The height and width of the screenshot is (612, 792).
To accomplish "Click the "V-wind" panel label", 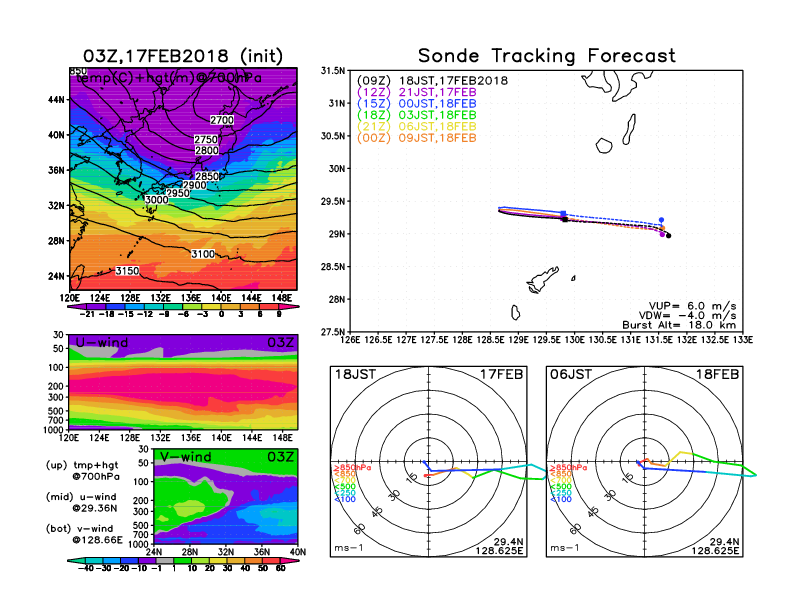I will pyautogui.click(x=185, y=457).
